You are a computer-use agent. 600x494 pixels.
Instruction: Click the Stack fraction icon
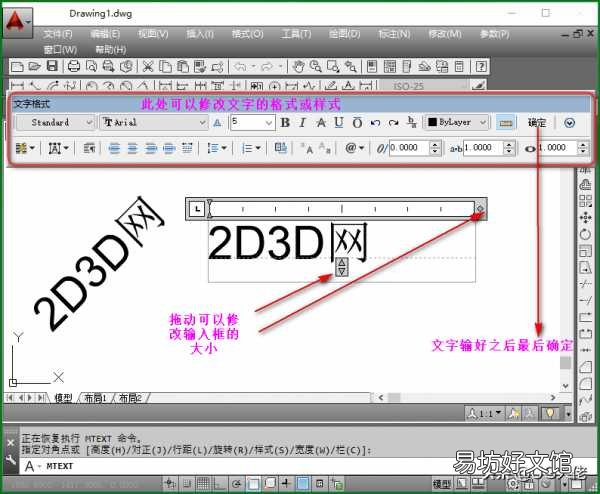[411, 122]
